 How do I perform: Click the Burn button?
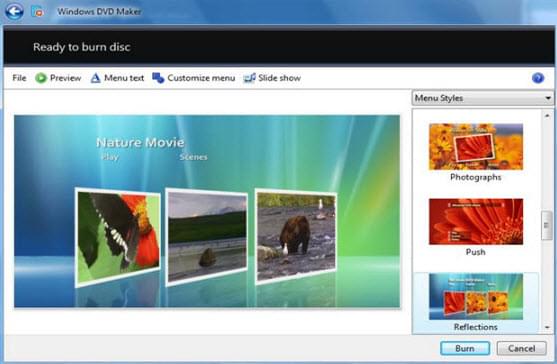[x=465, y=348]
